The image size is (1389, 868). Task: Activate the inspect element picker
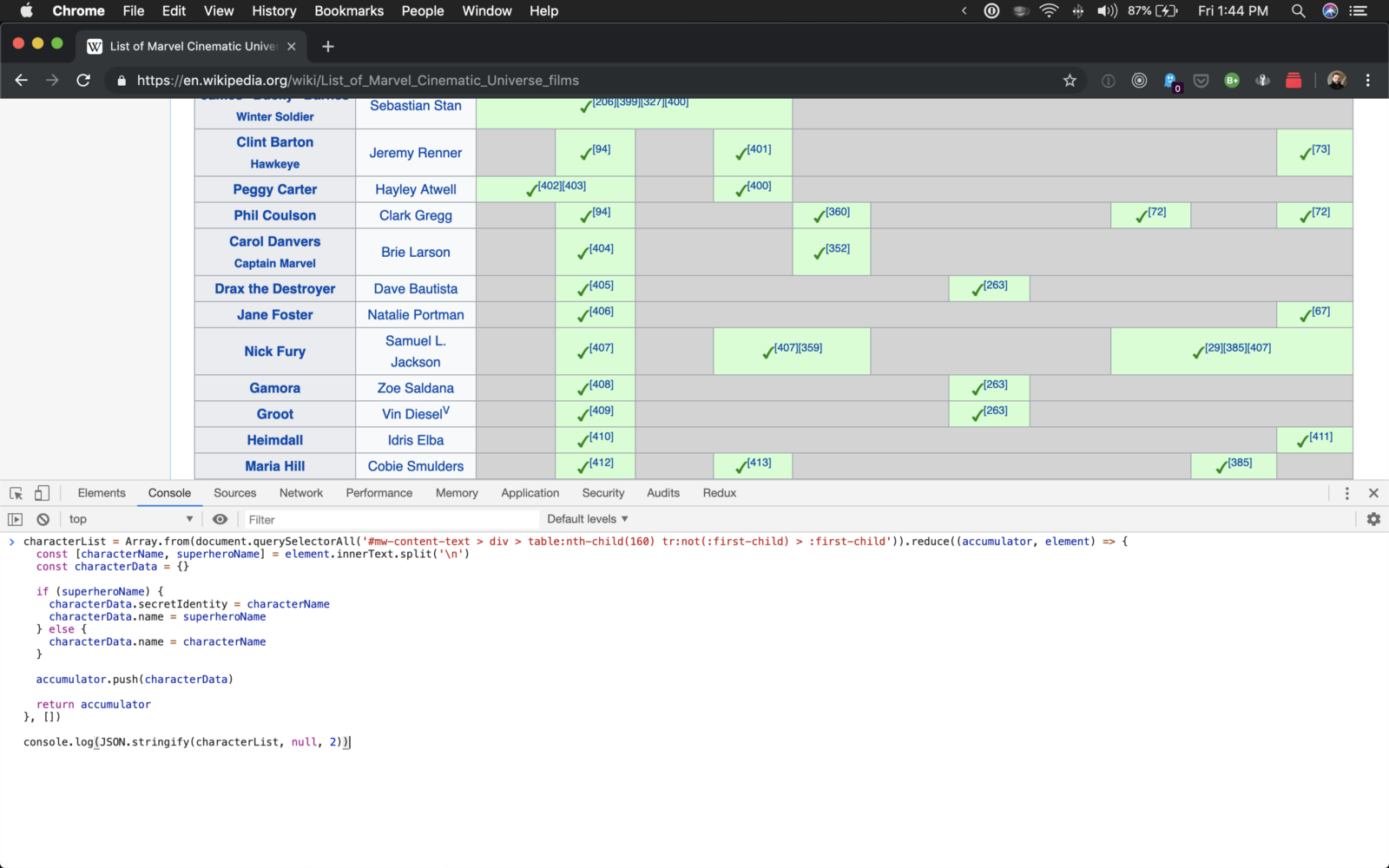[x=16, y=493]
